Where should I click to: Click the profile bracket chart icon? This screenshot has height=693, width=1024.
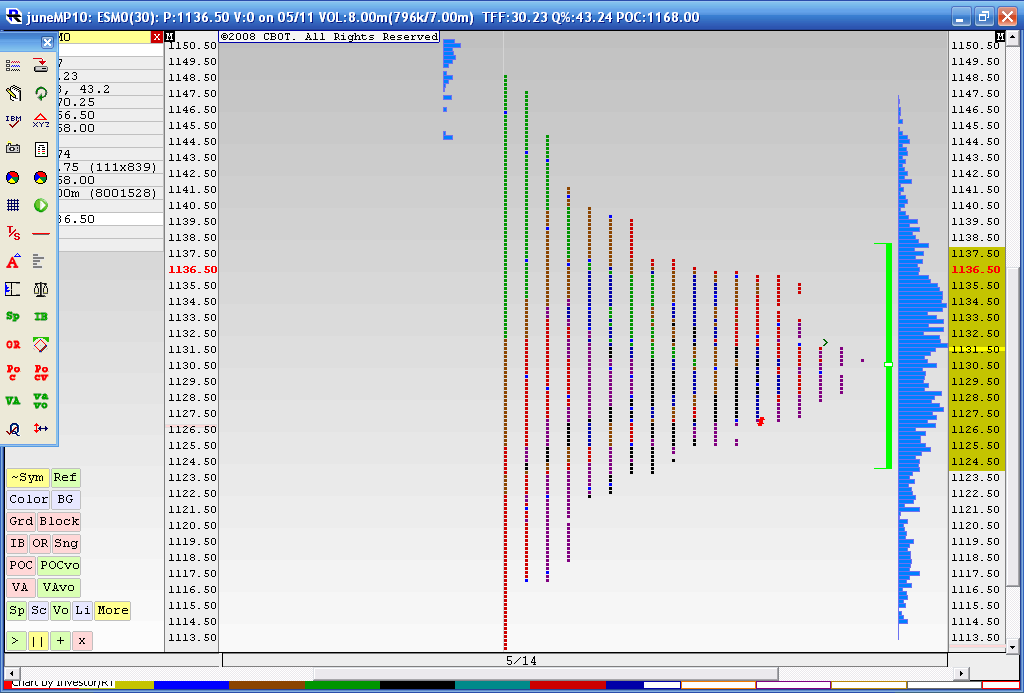(x=13, y=289)
